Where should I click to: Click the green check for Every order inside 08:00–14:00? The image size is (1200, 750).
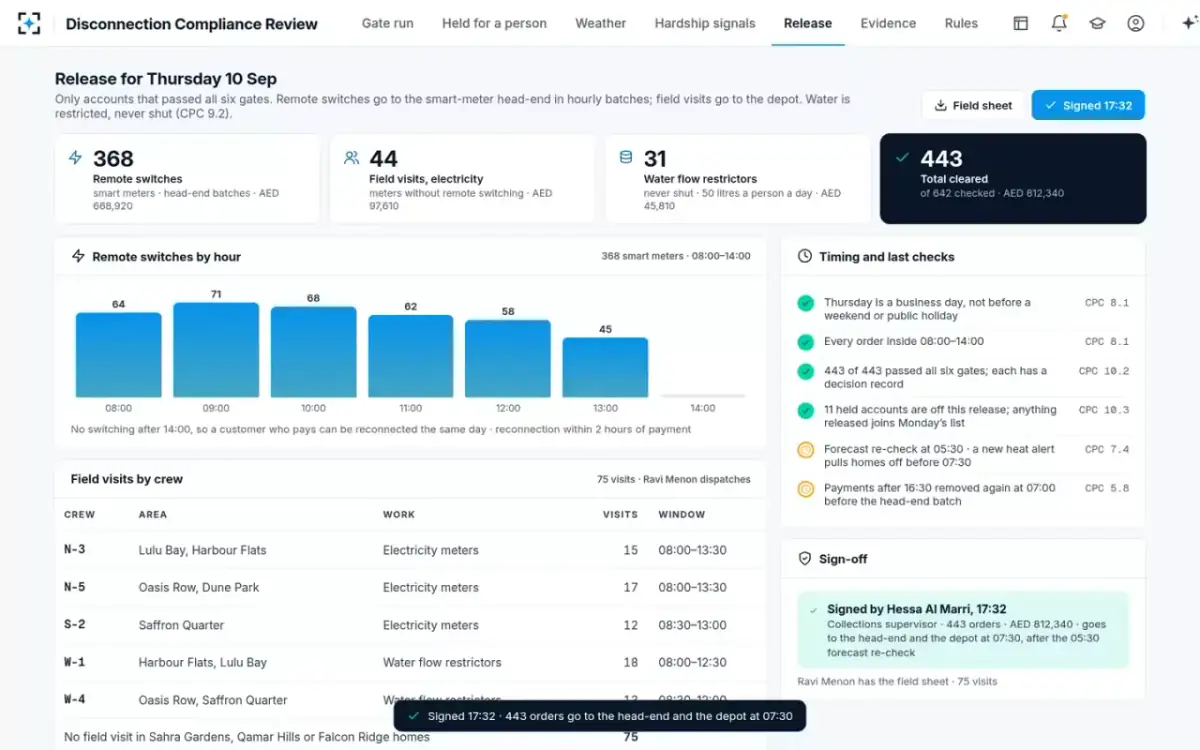tap(805, 342)
